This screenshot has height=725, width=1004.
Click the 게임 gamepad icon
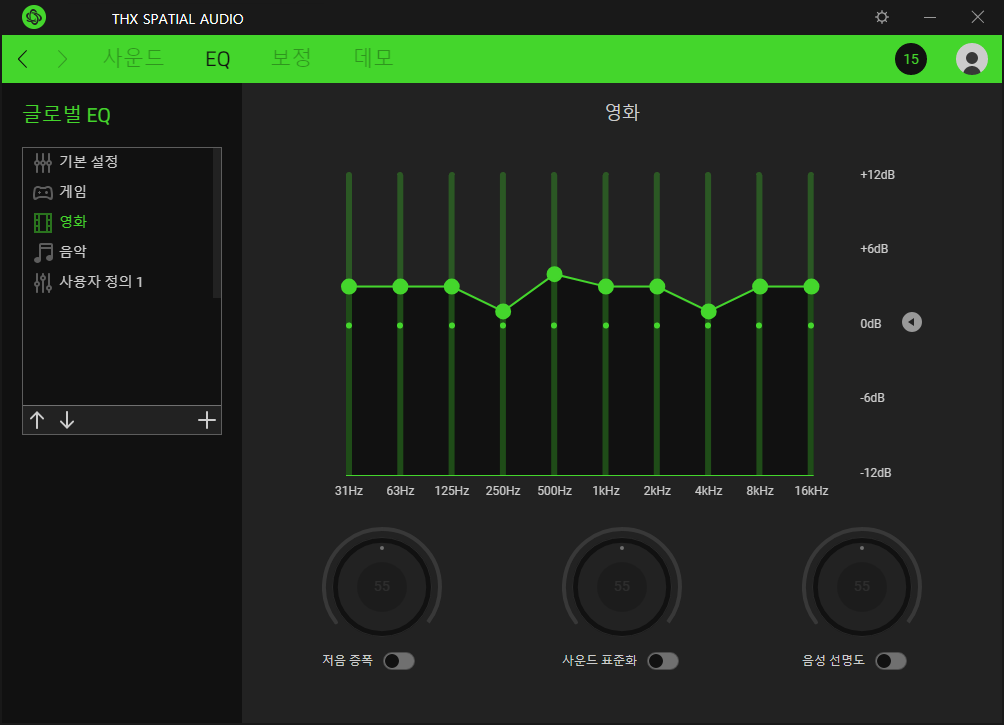point(43,192)
